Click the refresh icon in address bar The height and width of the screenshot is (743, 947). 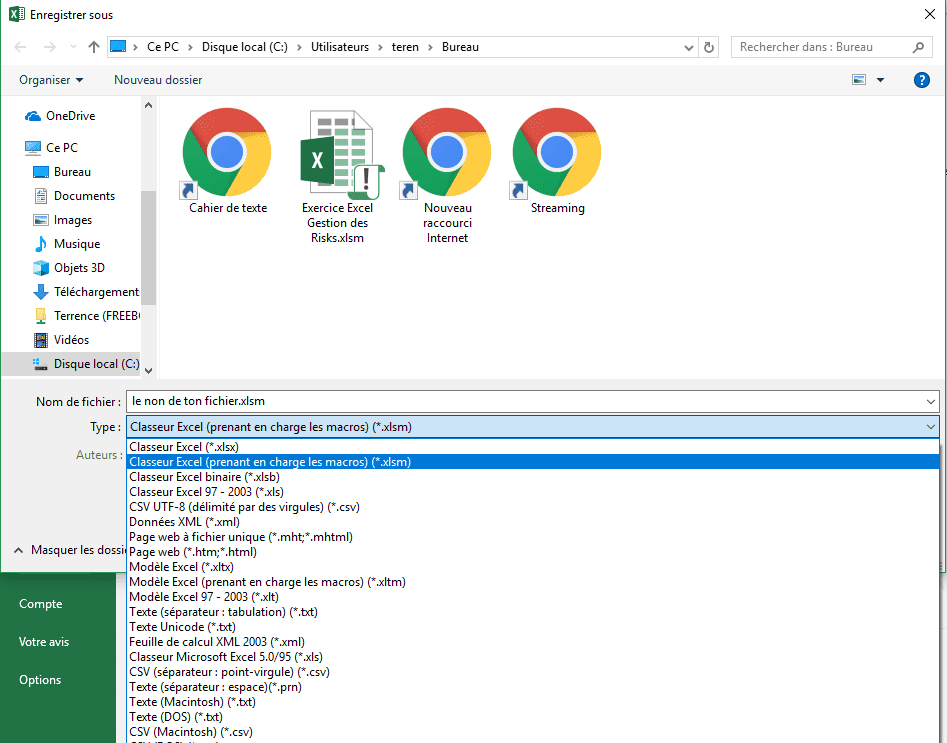[x=709, y=47]
